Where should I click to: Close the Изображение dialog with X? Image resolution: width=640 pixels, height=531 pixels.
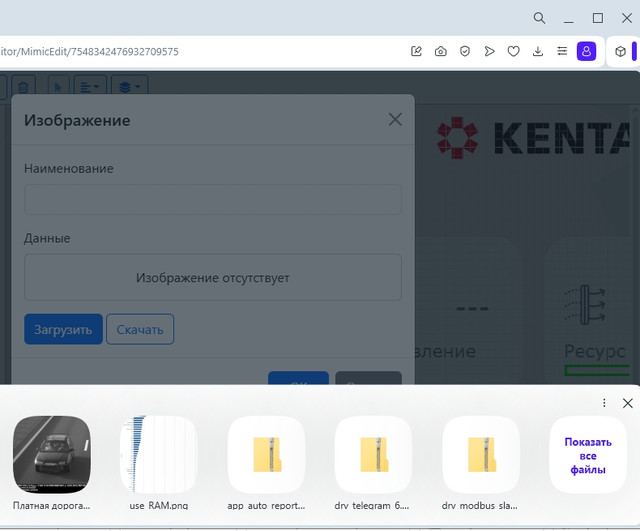click(395, 120)
